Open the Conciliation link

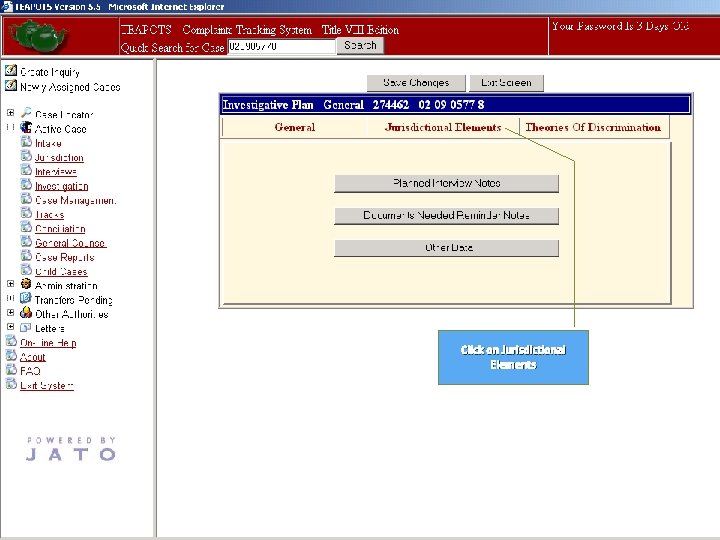pyautogui.click(x=60, y=229)
